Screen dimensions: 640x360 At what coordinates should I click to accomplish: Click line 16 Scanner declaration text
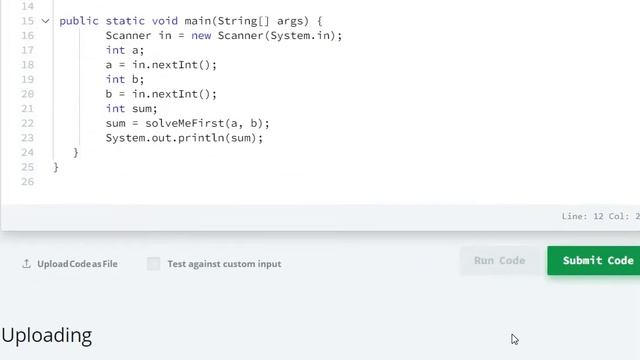tap(224, 36)
